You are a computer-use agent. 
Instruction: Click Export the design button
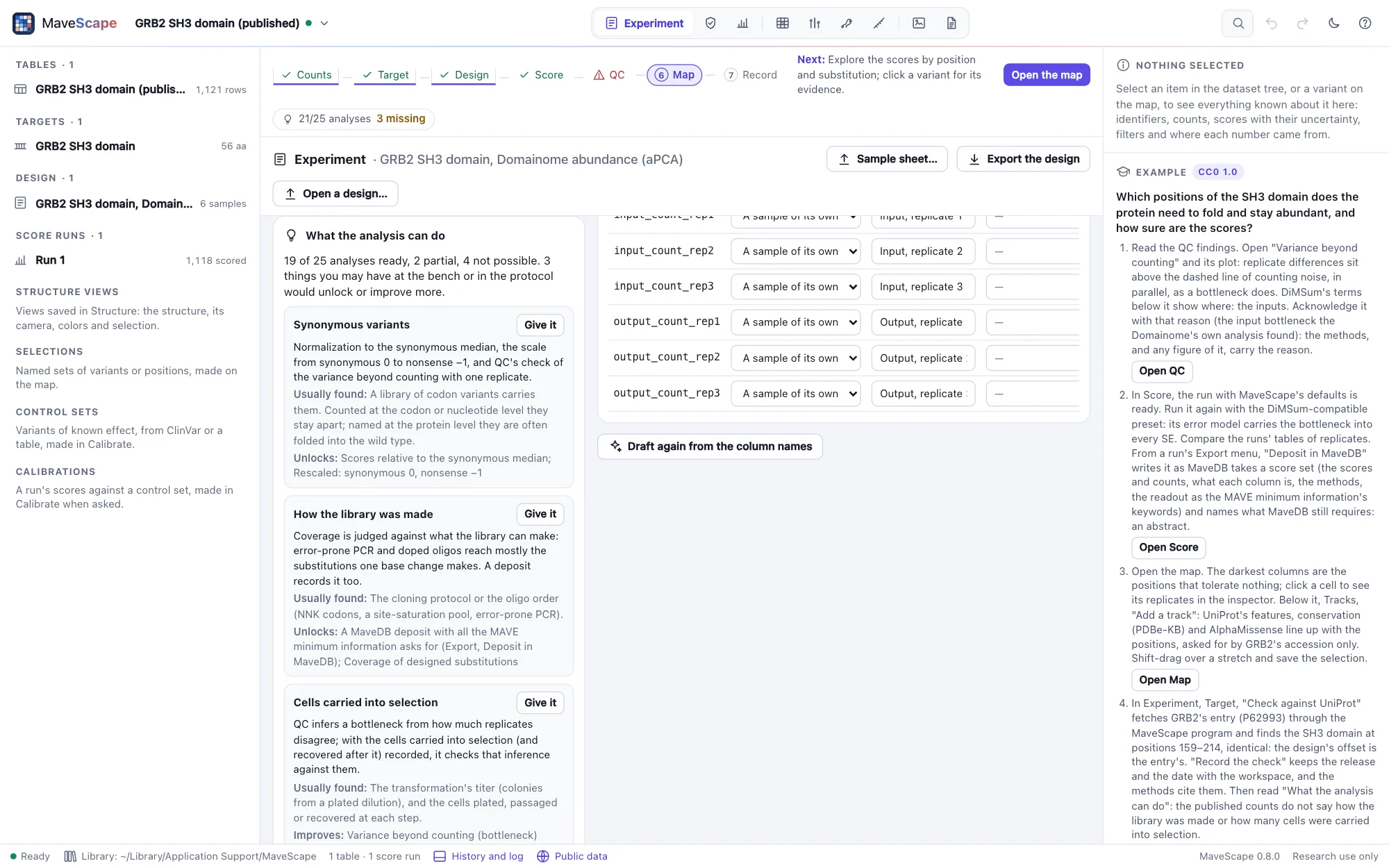pyautogui.click(x=1023, y=159)
